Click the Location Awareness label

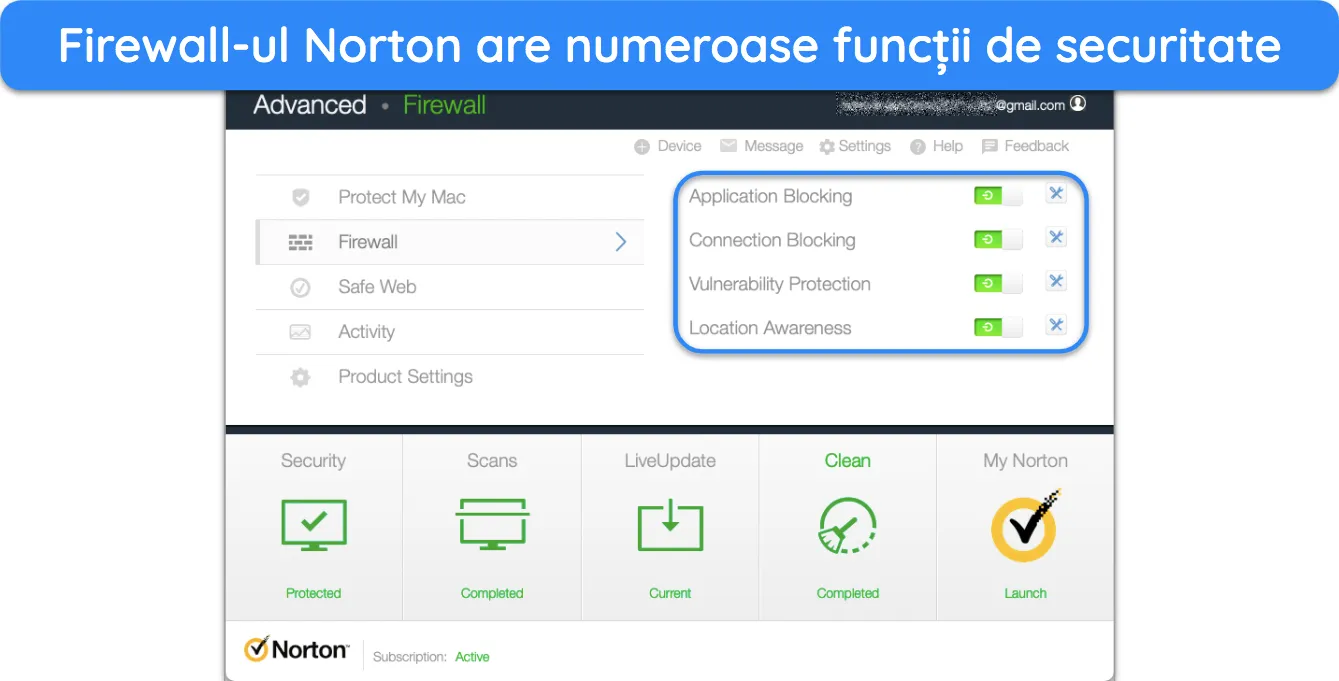click(x=770, y=328)
